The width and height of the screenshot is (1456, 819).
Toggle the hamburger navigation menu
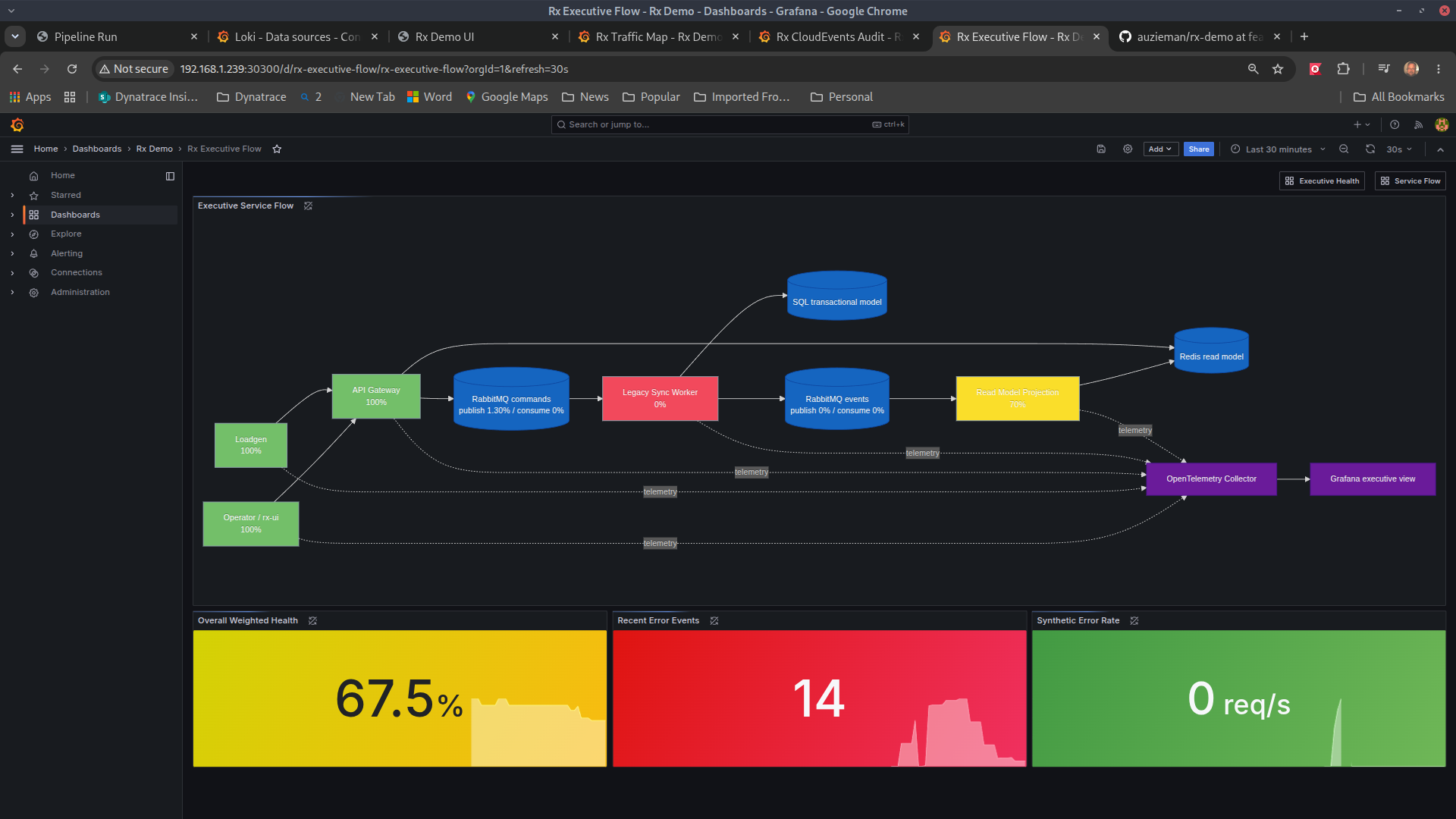[17, 149]
